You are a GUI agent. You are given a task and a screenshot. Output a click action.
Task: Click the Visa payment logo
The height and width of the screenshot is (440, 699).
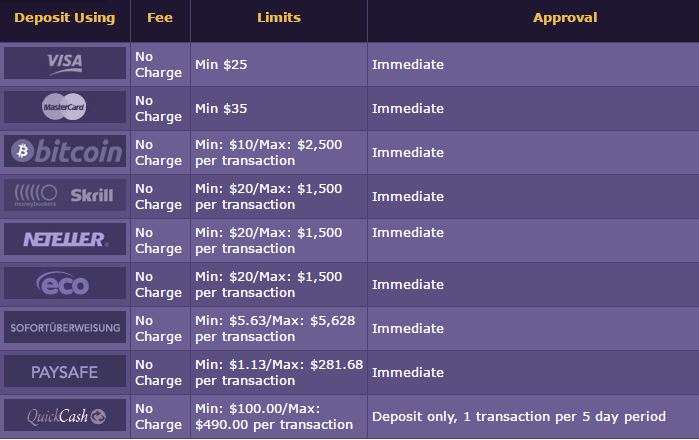[x=65, y=63]
